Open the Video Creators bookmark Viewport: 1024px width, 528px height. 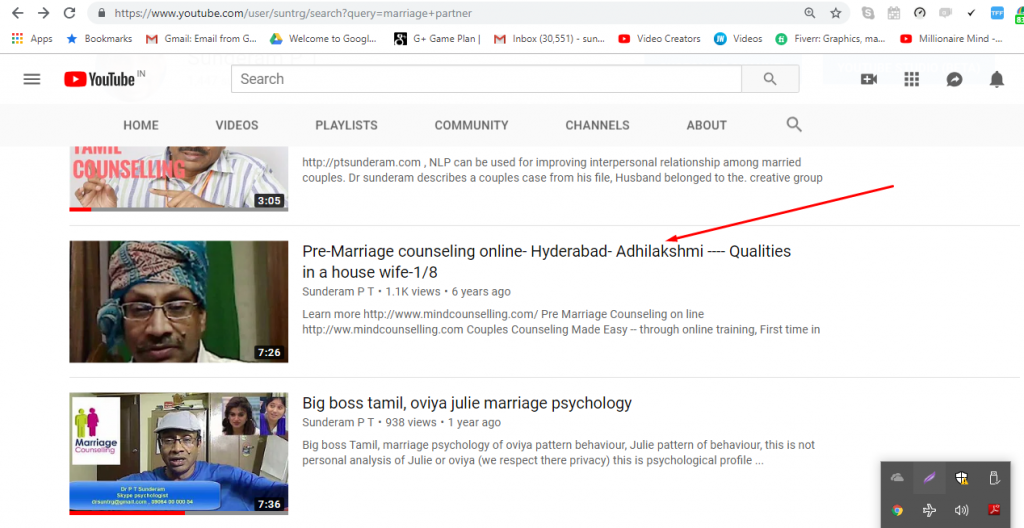(659, 39)
